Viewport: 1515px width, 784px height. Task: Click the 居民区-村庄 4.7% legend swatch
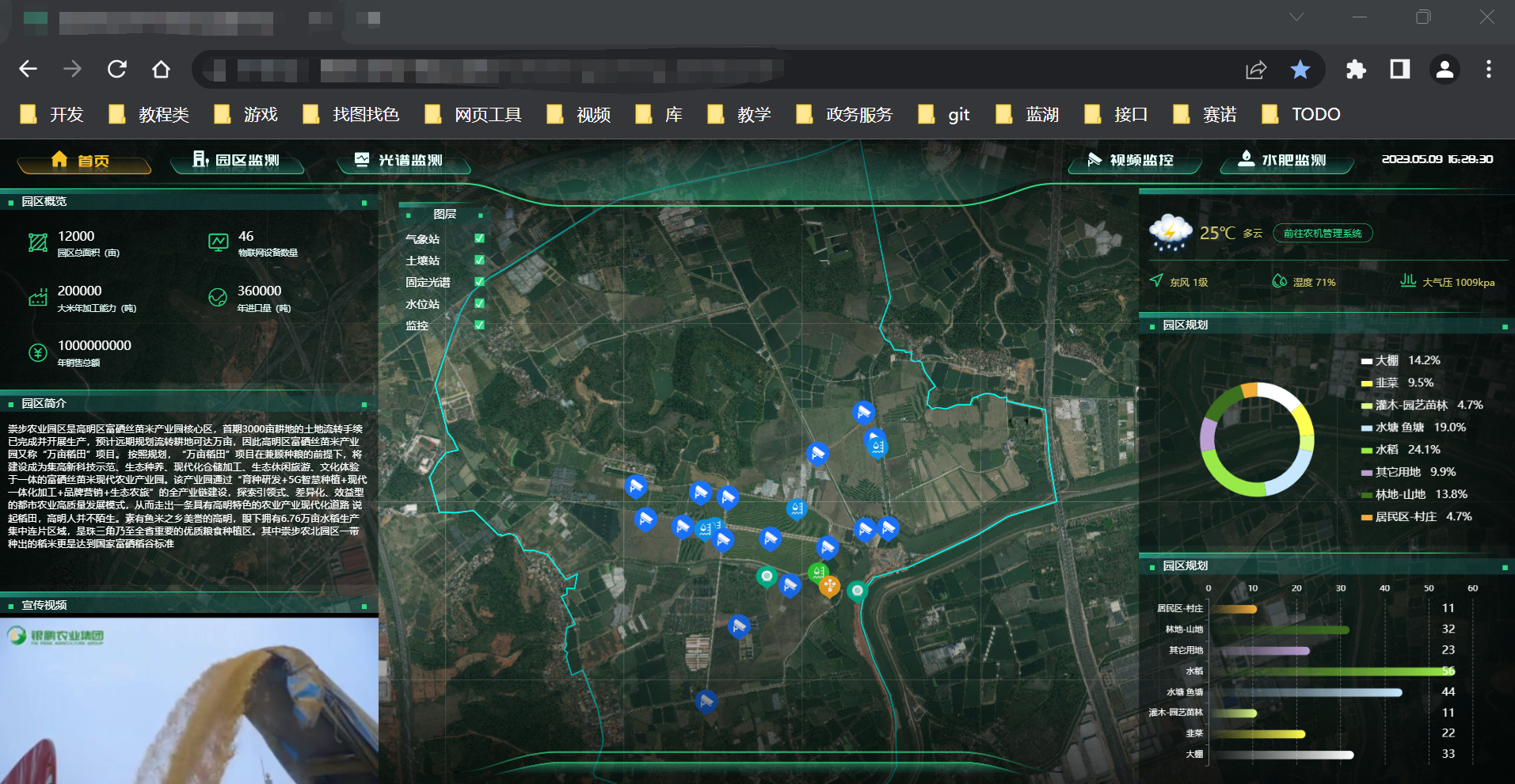(x=1366, y=517)
